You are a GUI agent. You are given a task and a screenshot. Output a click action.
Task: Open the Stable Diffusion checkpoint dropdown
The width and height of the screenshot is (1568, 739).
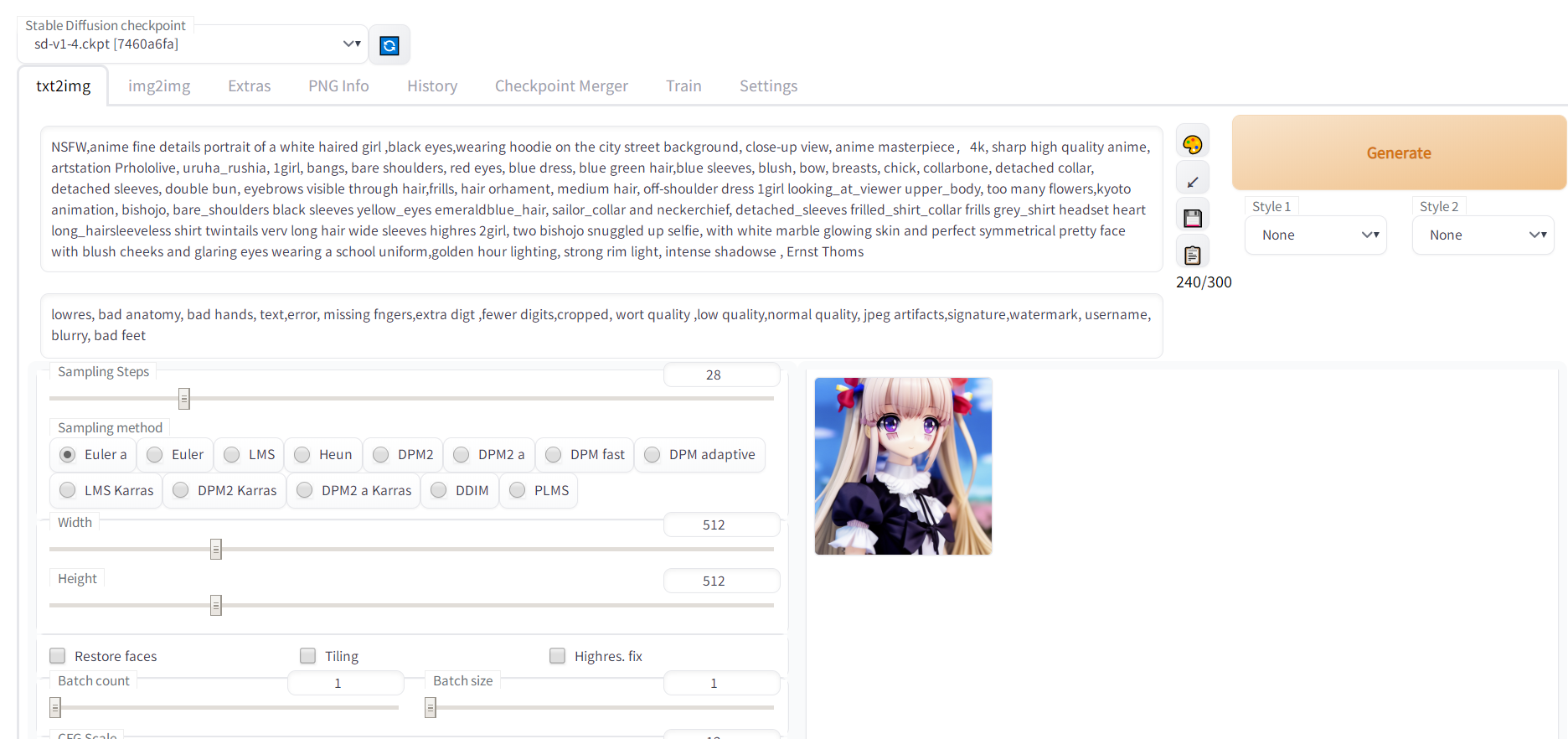click(x=193, y=44)
